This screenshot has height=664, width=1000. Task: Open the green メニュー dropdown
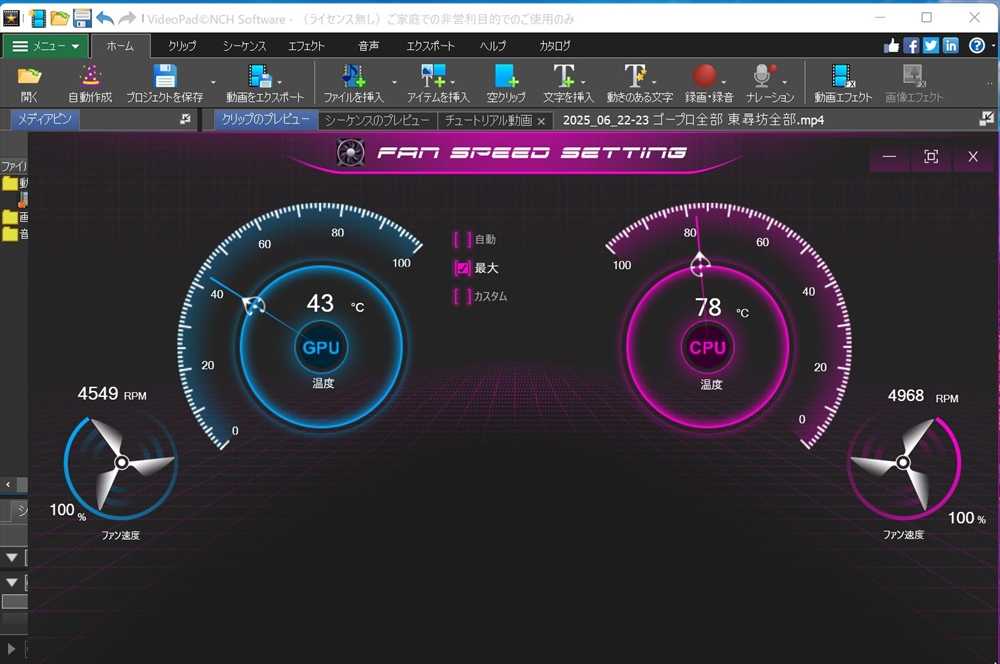tap(46, 46)
